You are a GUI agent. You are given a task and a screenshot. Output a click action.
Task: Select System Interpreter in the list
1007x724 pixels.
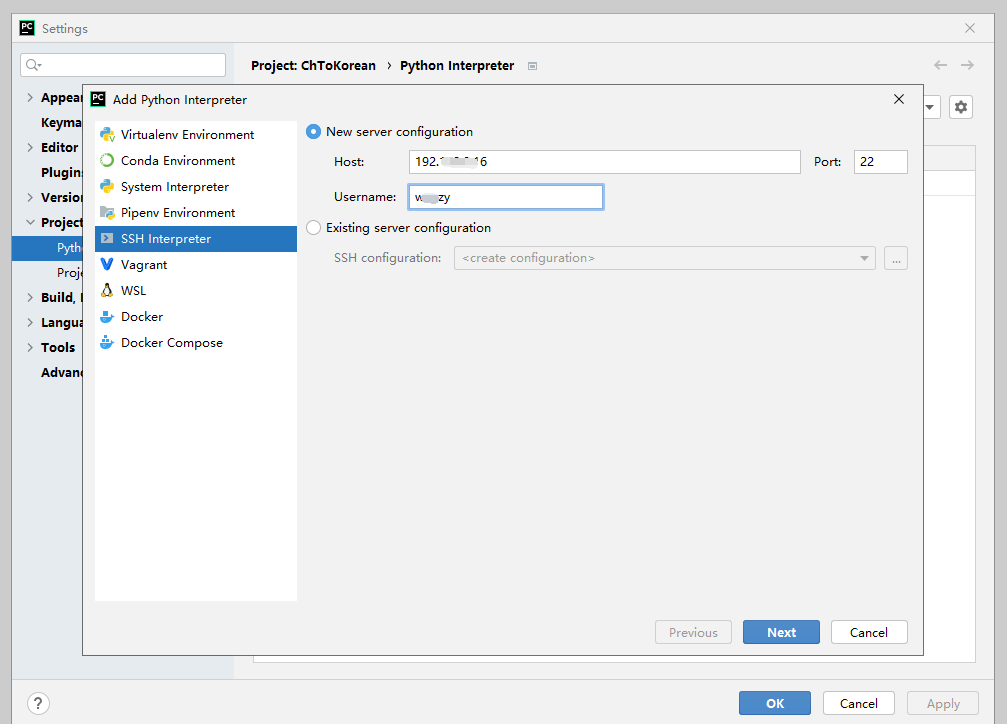(196, 187)
